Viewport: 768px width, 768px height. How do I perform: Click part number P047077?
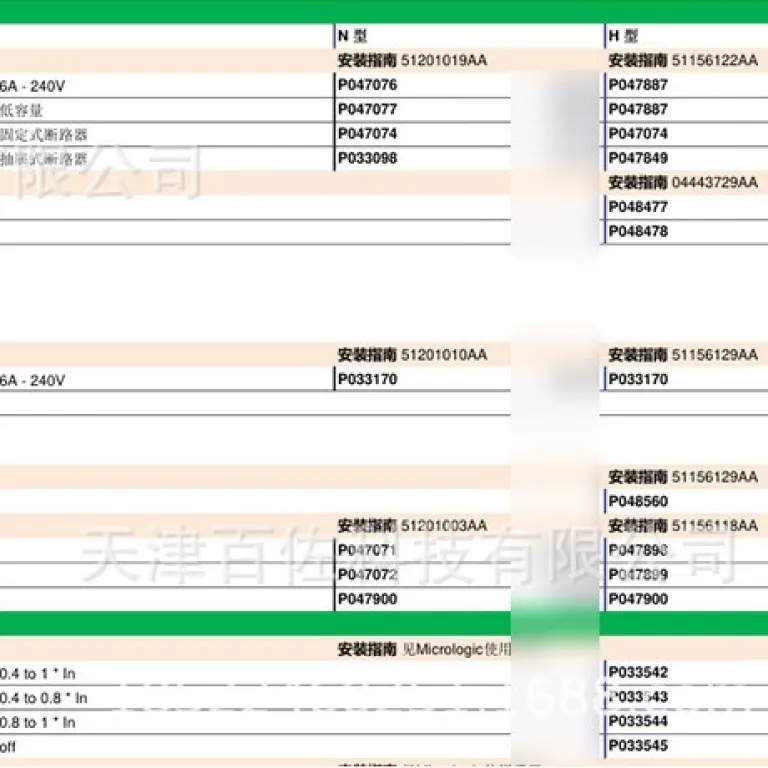click(367, 109)
